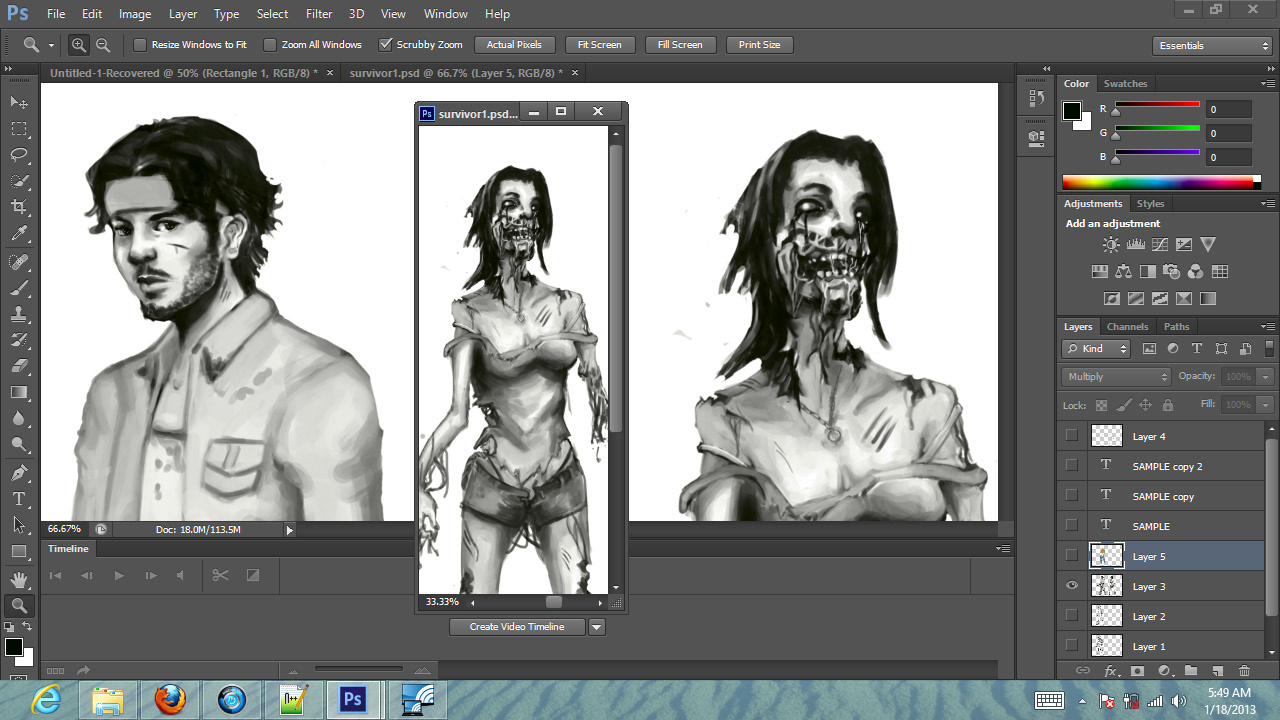Screen dimensions: 1280x720
Task: Open Firefox from the taskbar
Action: click(170, 699)
